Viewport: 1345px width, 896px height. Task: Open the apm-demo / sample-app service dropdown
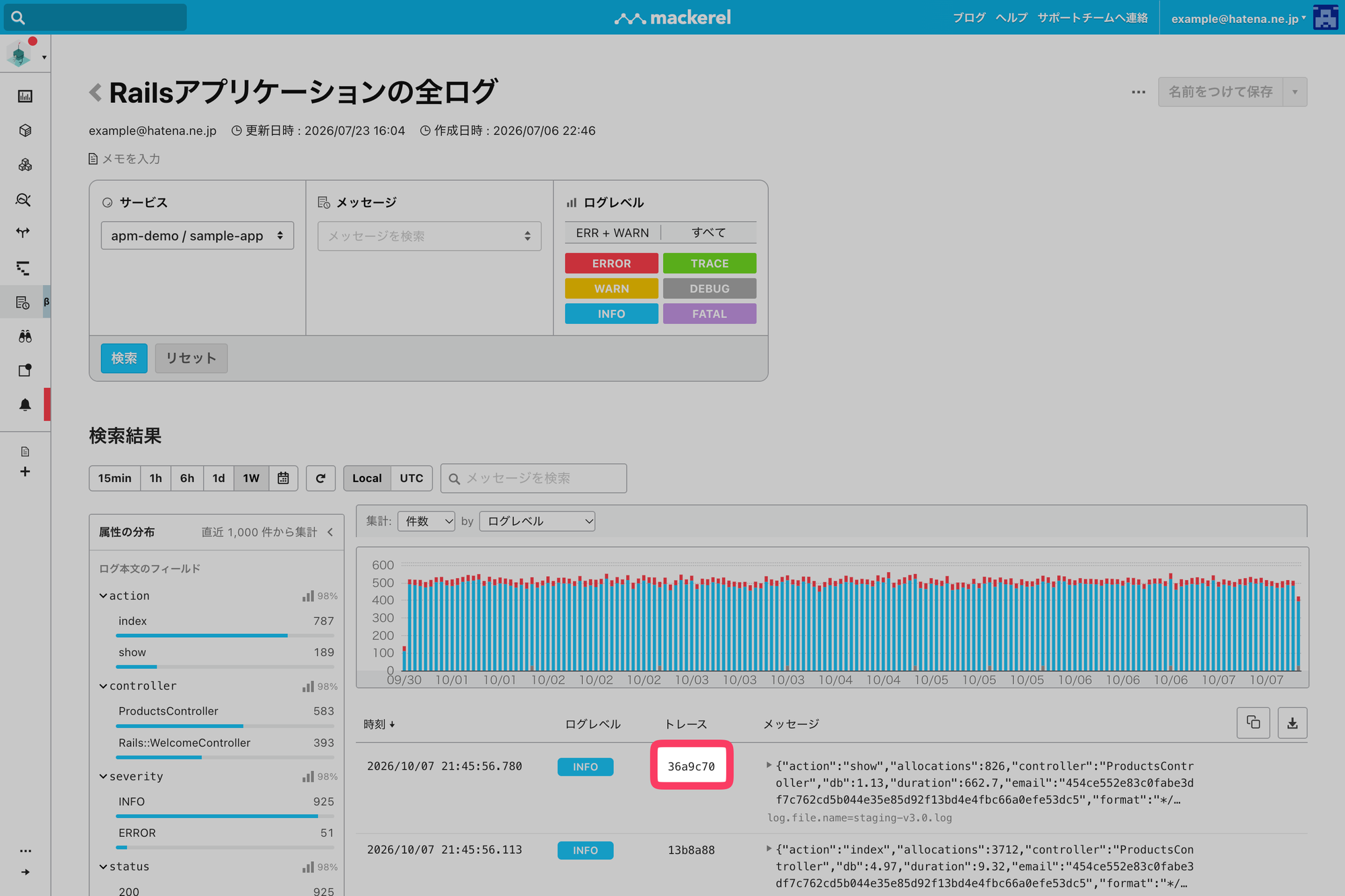pos(197,236)
